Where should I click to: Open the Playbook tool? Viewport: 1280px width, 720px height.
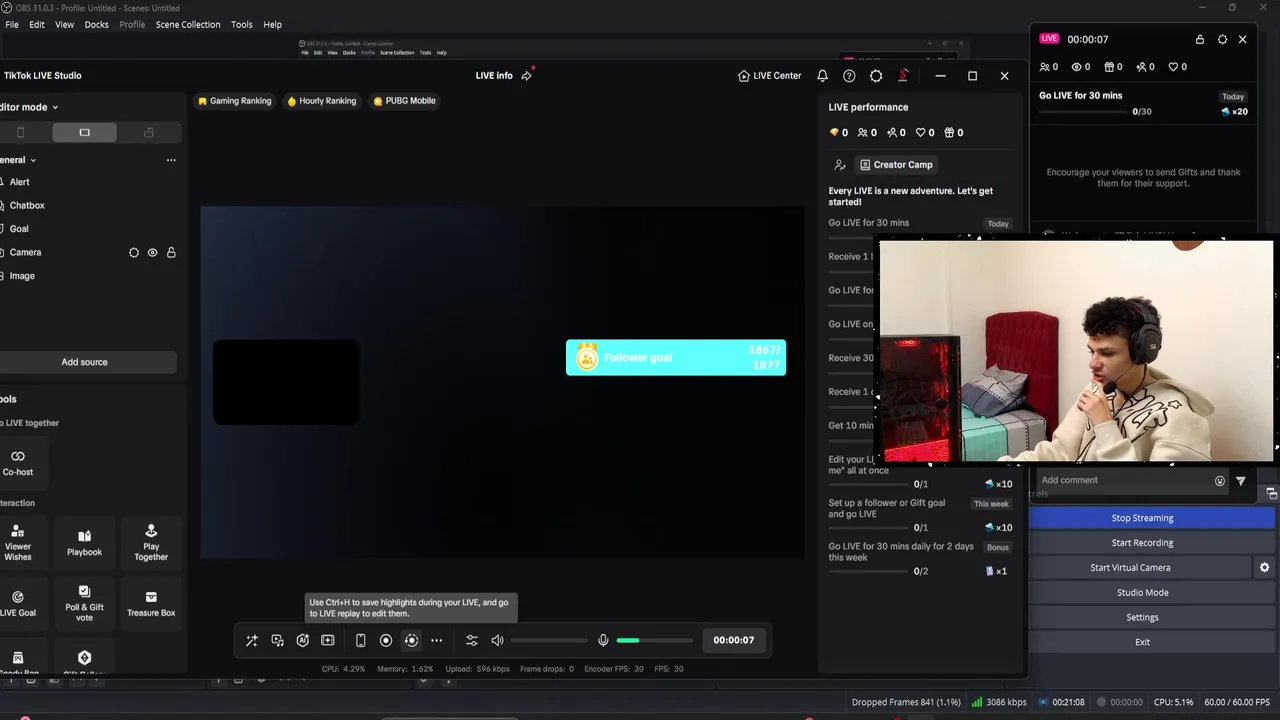point(84,541)
